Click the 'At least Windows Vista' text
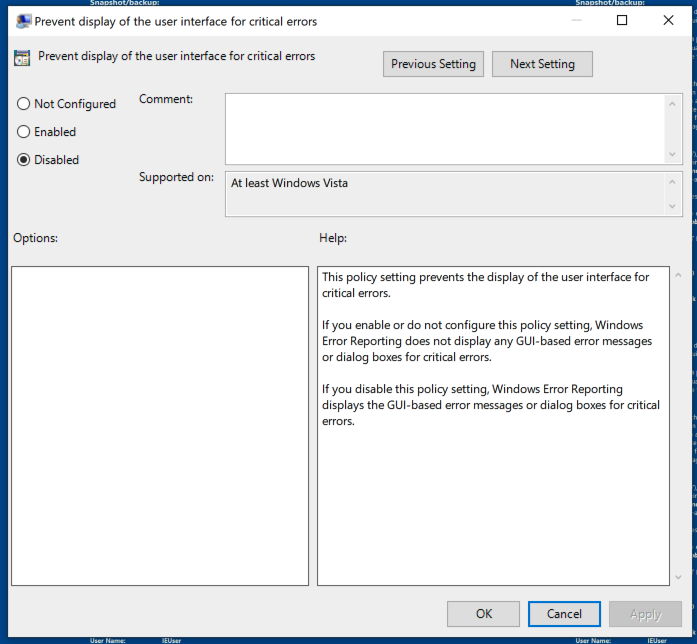The image size is (697, 644). click(289, 183)
